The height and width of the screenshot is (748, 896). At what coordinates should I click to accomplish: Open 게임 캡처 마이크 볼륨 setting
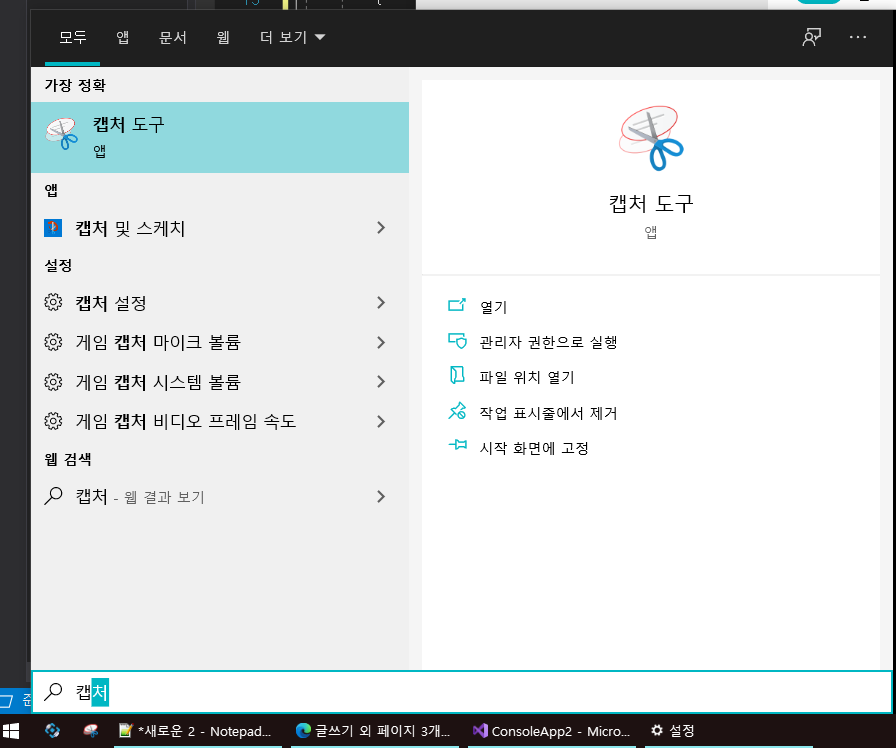[x=220, y=342]
